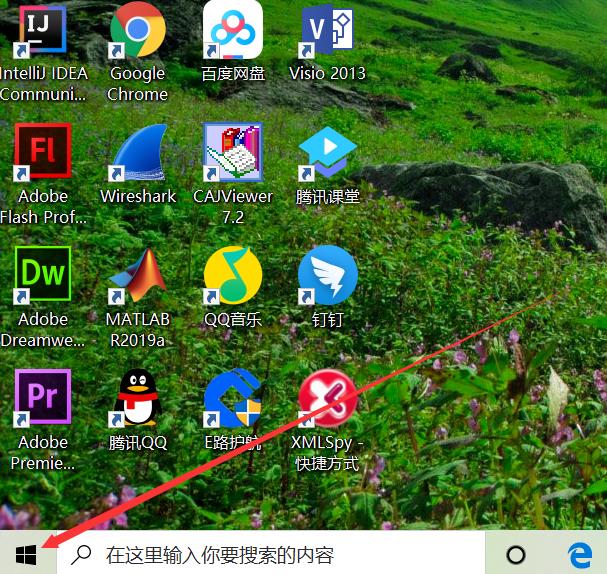
Task: Click the taskbar search box 在这里输入你要搜索的内容
Action: [271, 553]
